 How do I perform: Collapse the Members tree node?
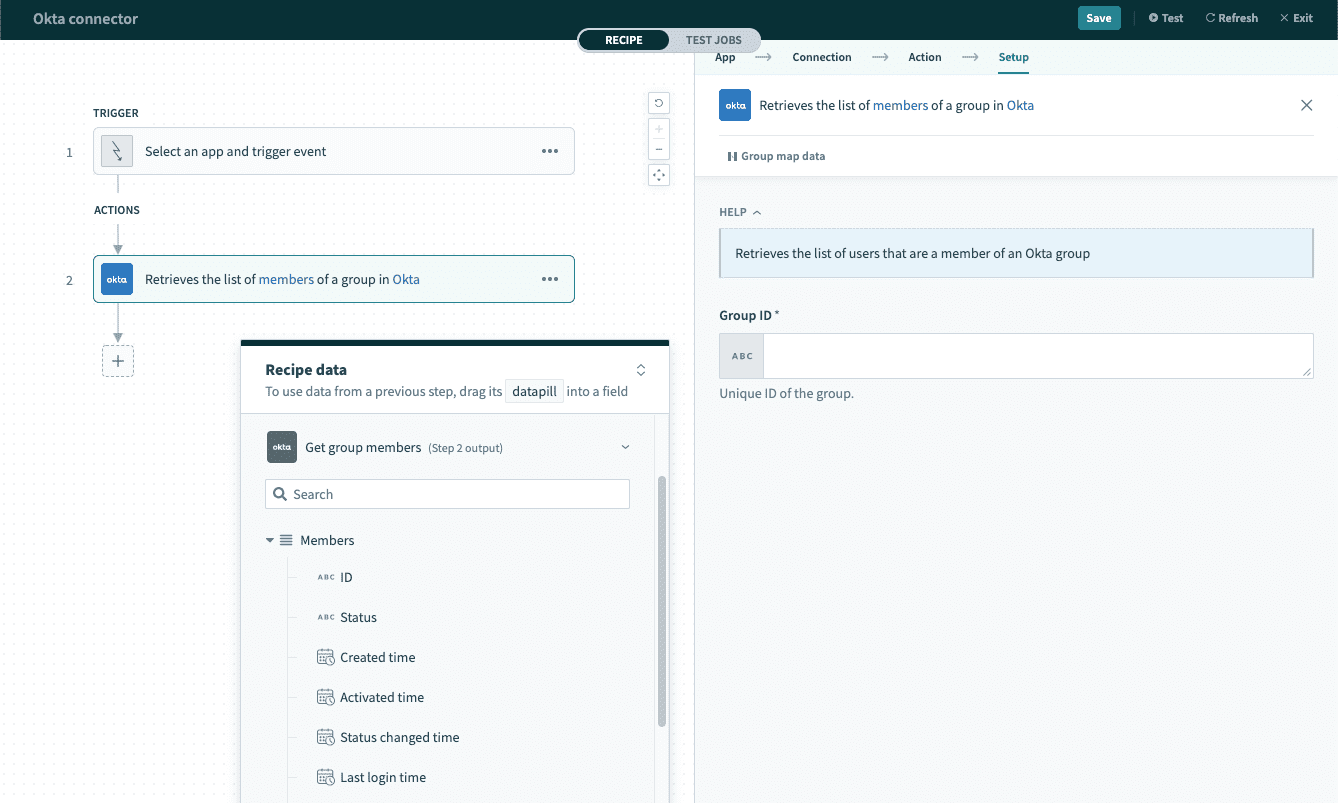point(270,540)
